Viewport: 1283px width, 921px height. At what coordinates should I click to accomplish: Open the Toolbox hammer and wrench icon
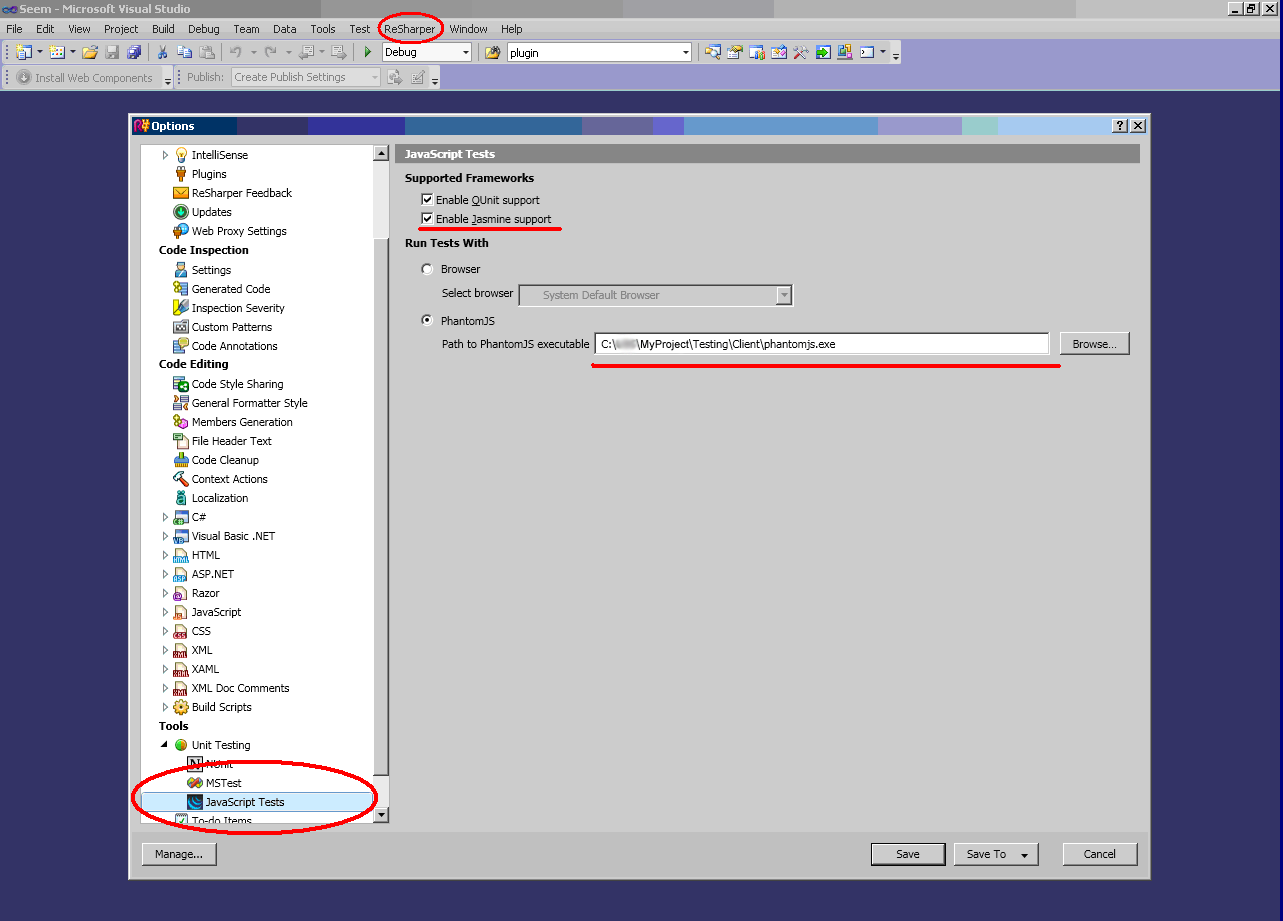801,52
